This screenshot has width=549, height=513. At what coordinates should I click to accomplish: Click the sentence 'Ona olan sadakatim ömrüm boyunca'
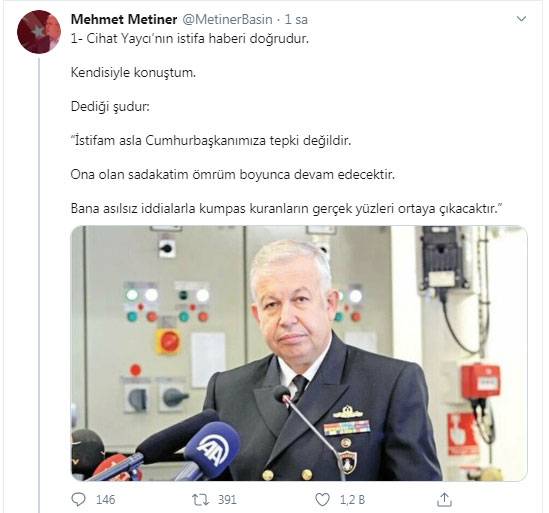(x=233, y=174)
